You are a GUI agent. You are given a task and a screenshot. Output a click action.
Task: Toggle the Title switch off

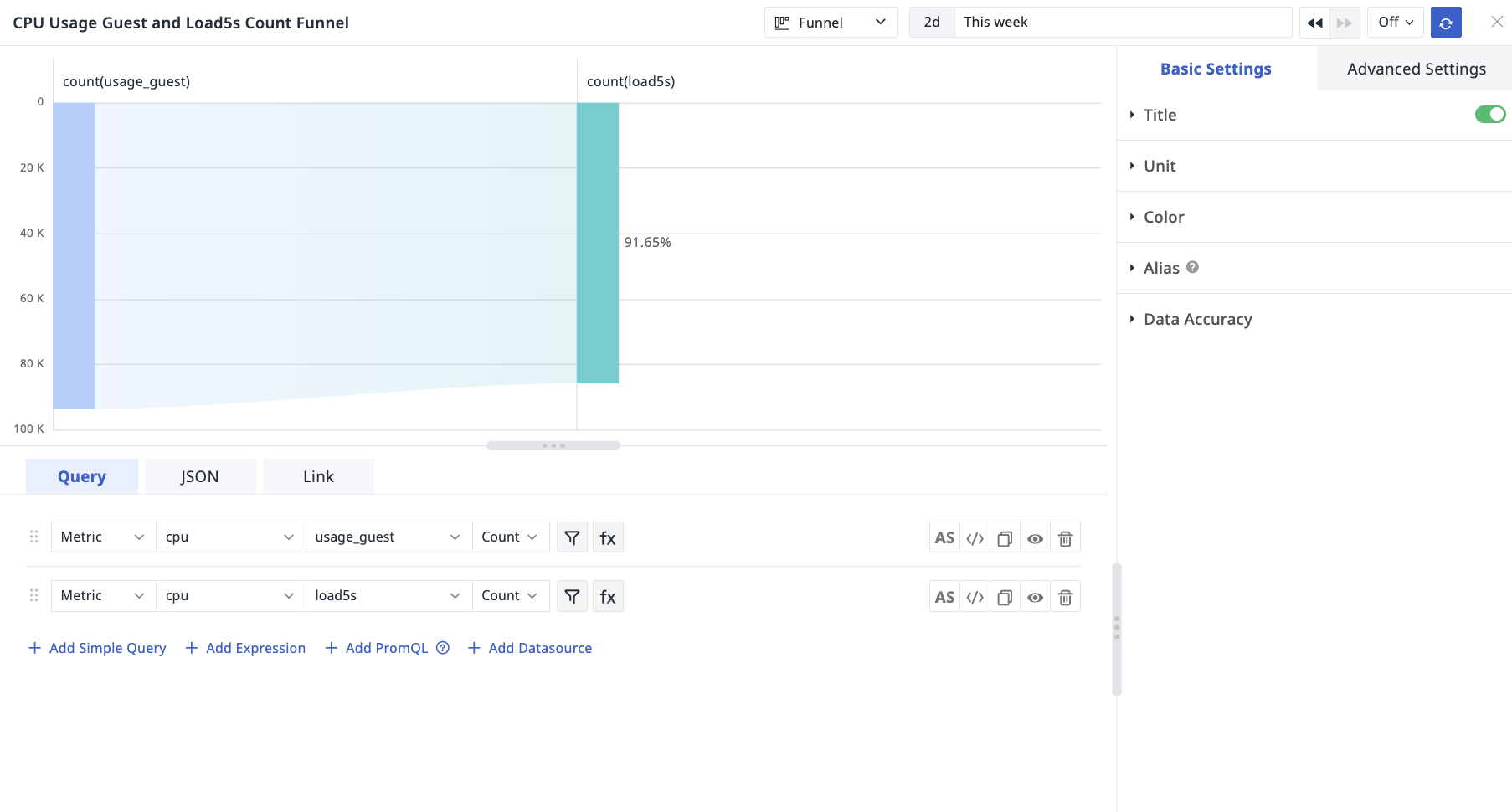click(1490, 114)
